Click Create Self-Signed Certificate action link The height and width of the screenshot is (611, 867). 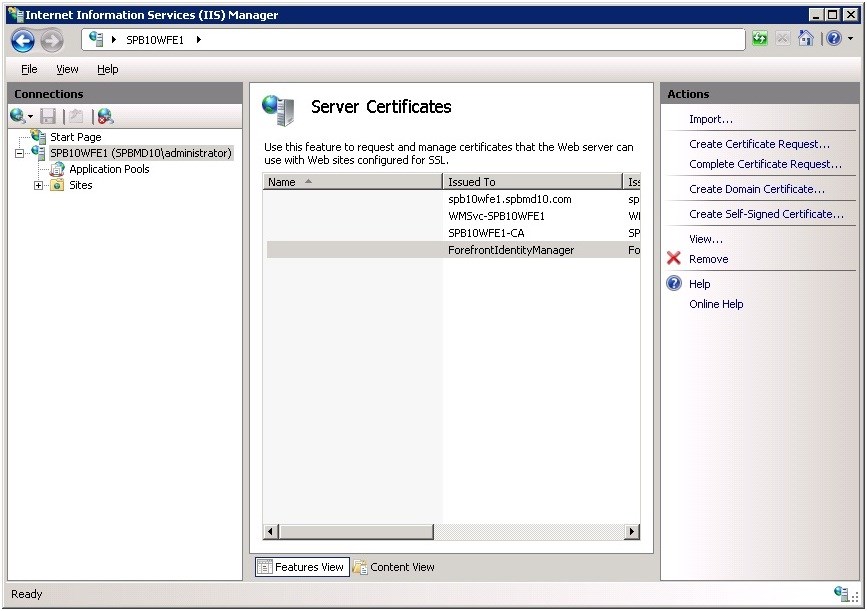[766, 214]
